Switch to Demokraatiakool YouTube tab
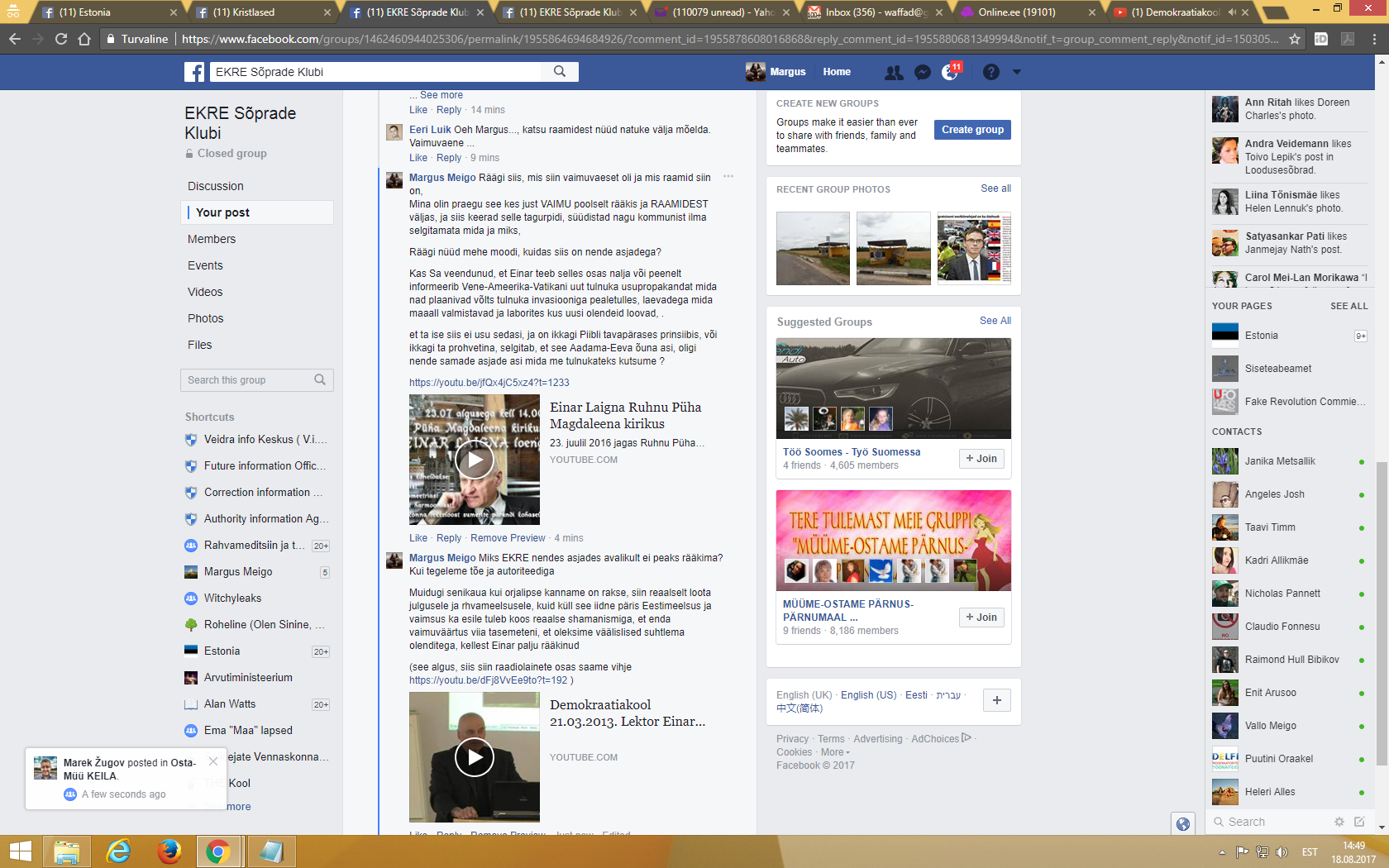The width and height of the screenshot is (1389, 868). 1181,12
